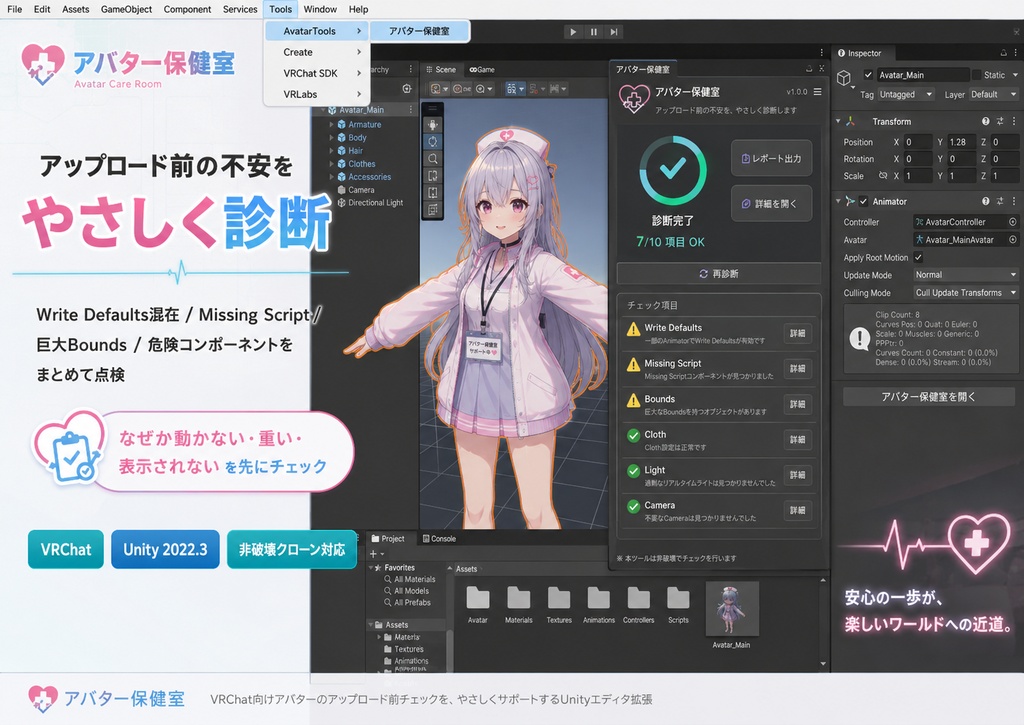The width and height of the screenshot is (1024, 725).
Task: Open the Animations folder in Assets grid
Action: click(x=599, y=604)
